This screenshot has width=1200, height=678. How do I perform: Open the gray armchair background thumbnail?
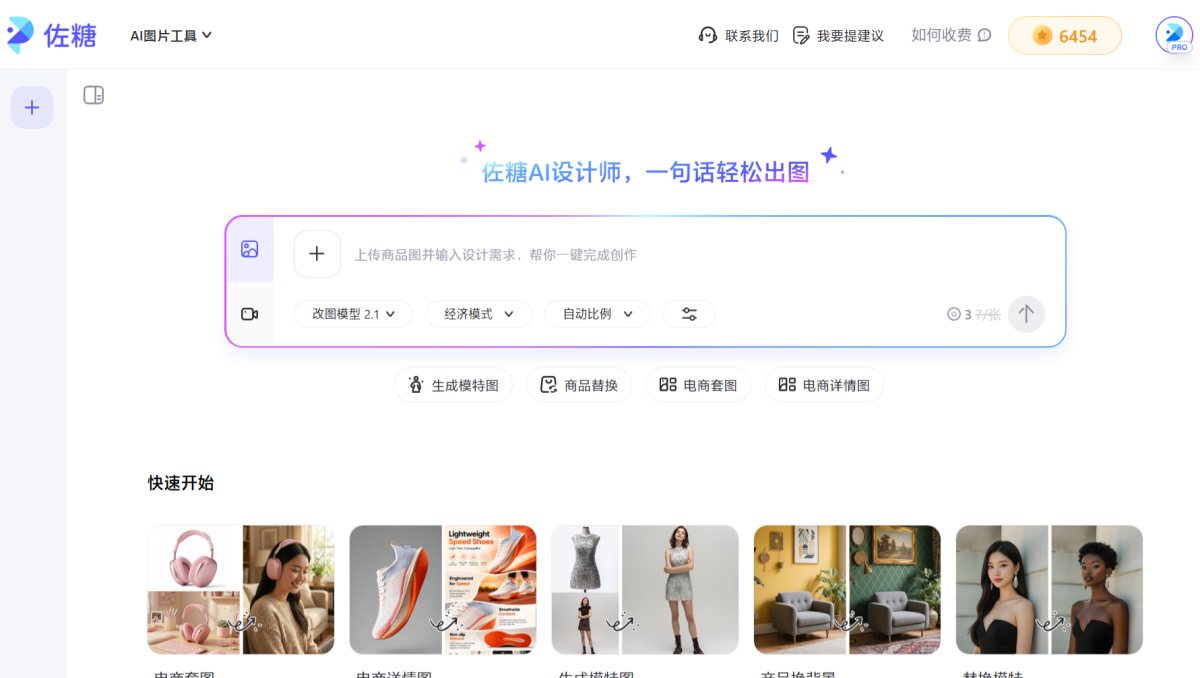[x=847, y=590]
